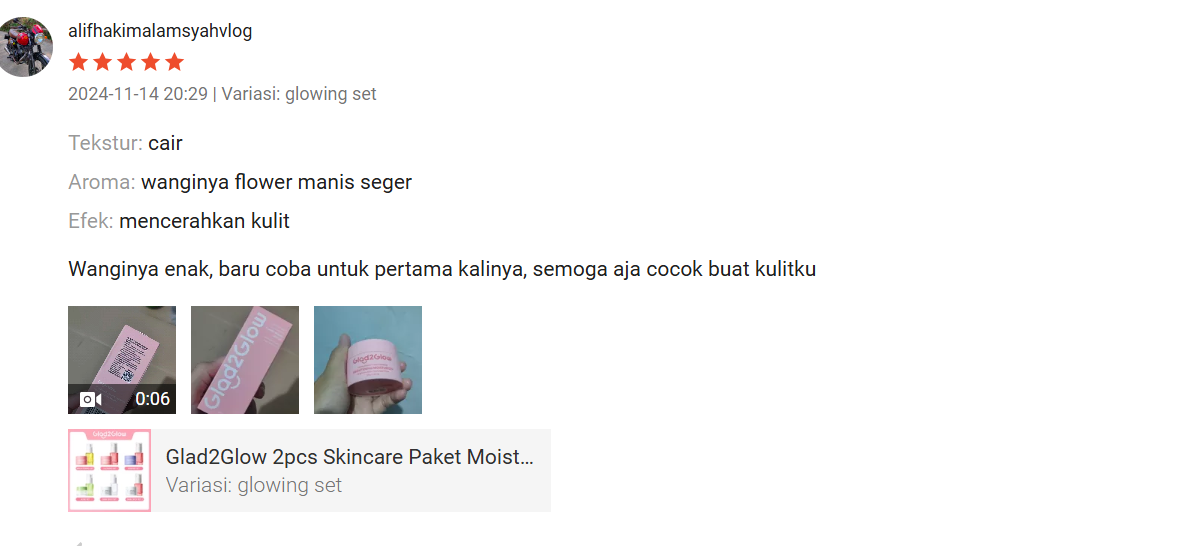The height and width of the screenshot is (546, 1189).
Task: Play the 0:06 review video thumbnail
Action: point(122,360)
